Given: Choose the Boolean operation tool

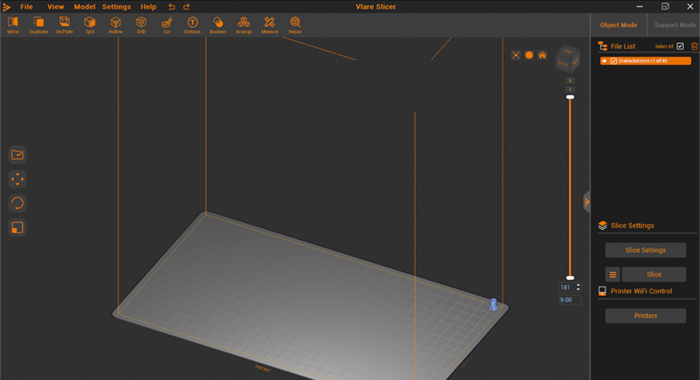Looking at the screenshot, I should (x=218, y=25).
